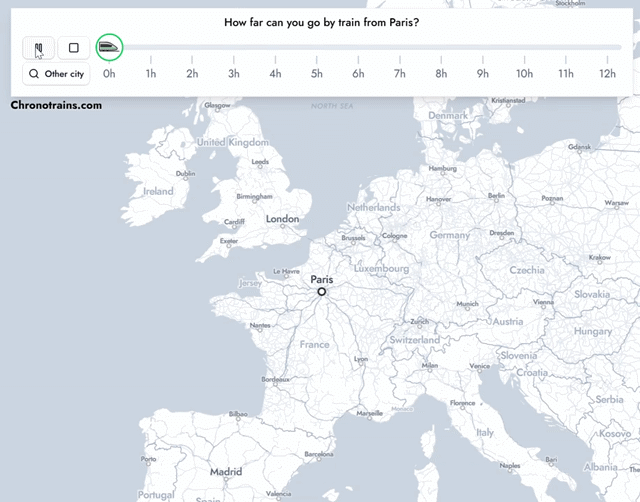Select Cardiff on the map
640x502 pixels.
point(234,222)
